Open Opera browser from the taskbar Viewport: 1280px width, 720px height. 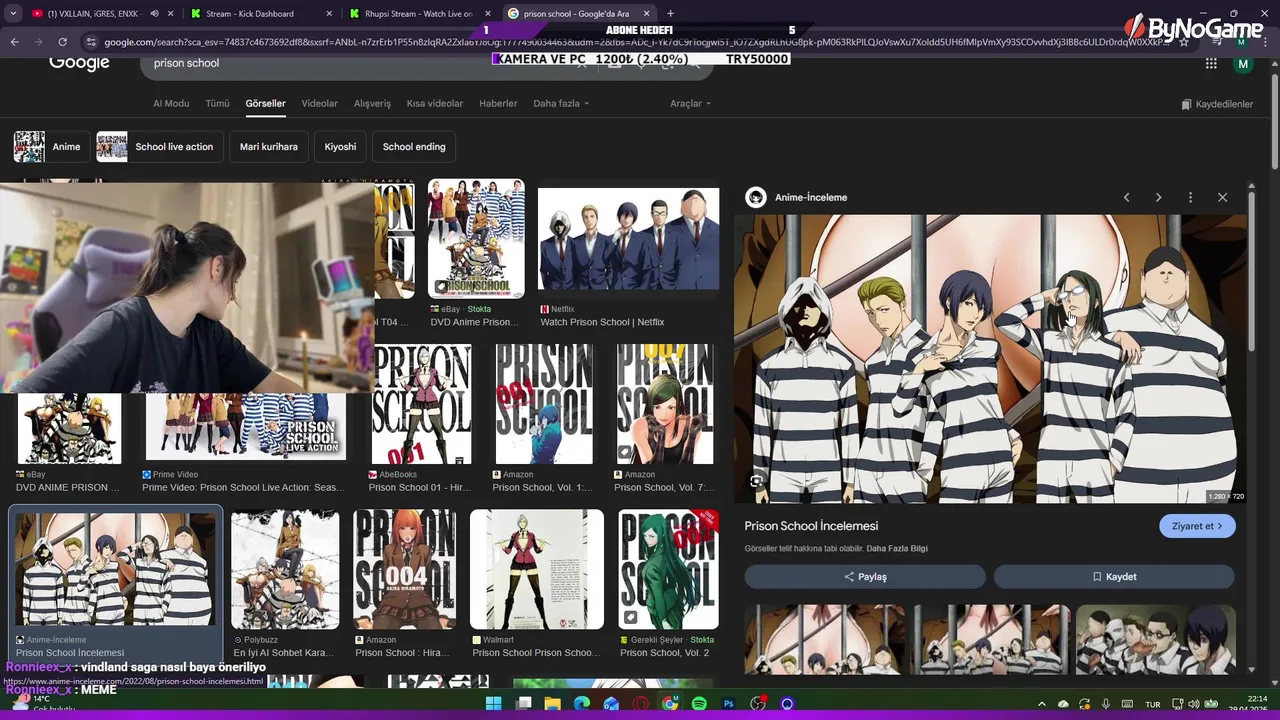640,704
